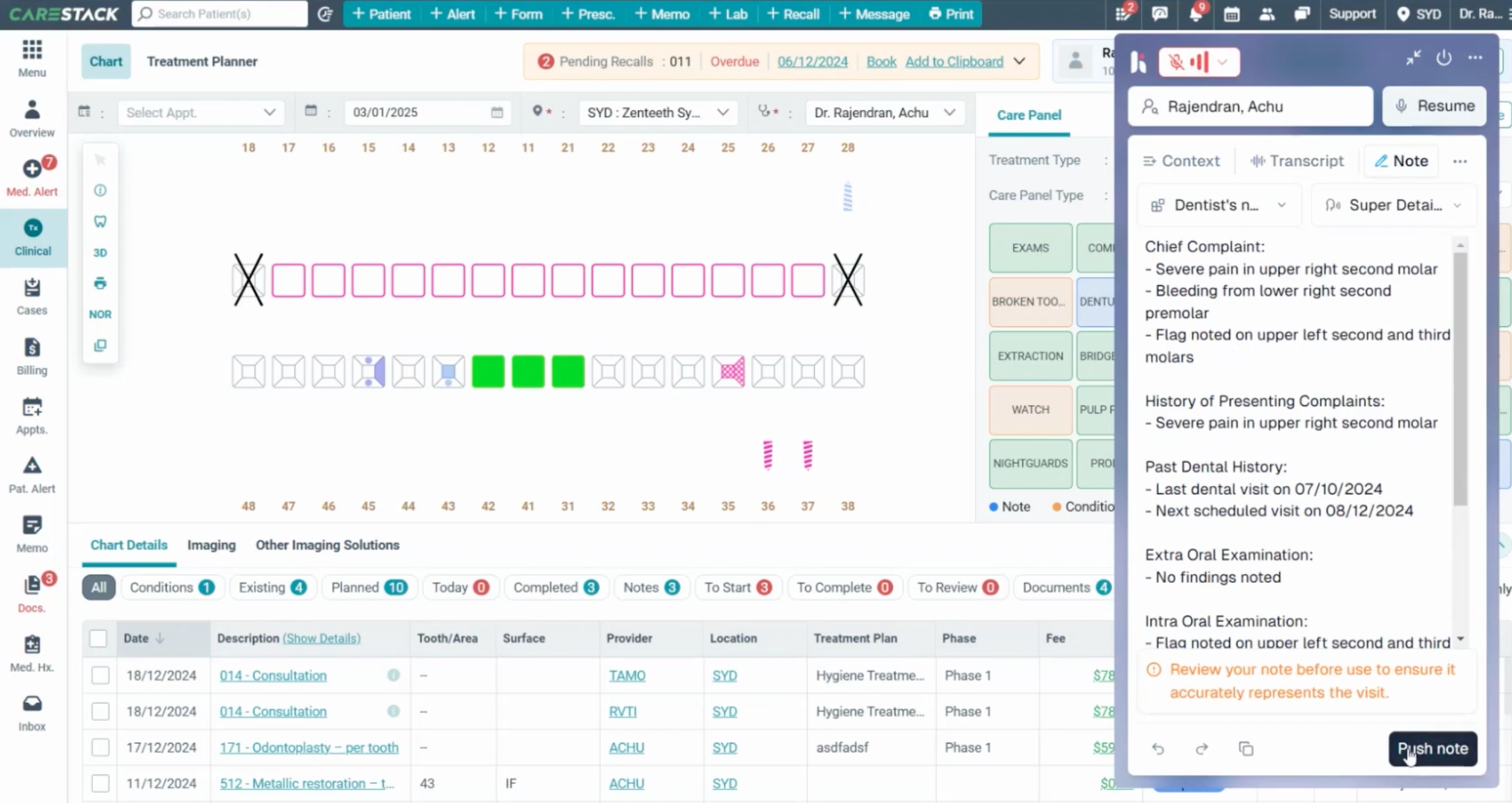The height and width of the screenshot is (803, 1512).
Task: Open the Dr. Rajendran, Achu provider dropdown
Action: pyautogui.click(x=885, y=112)
